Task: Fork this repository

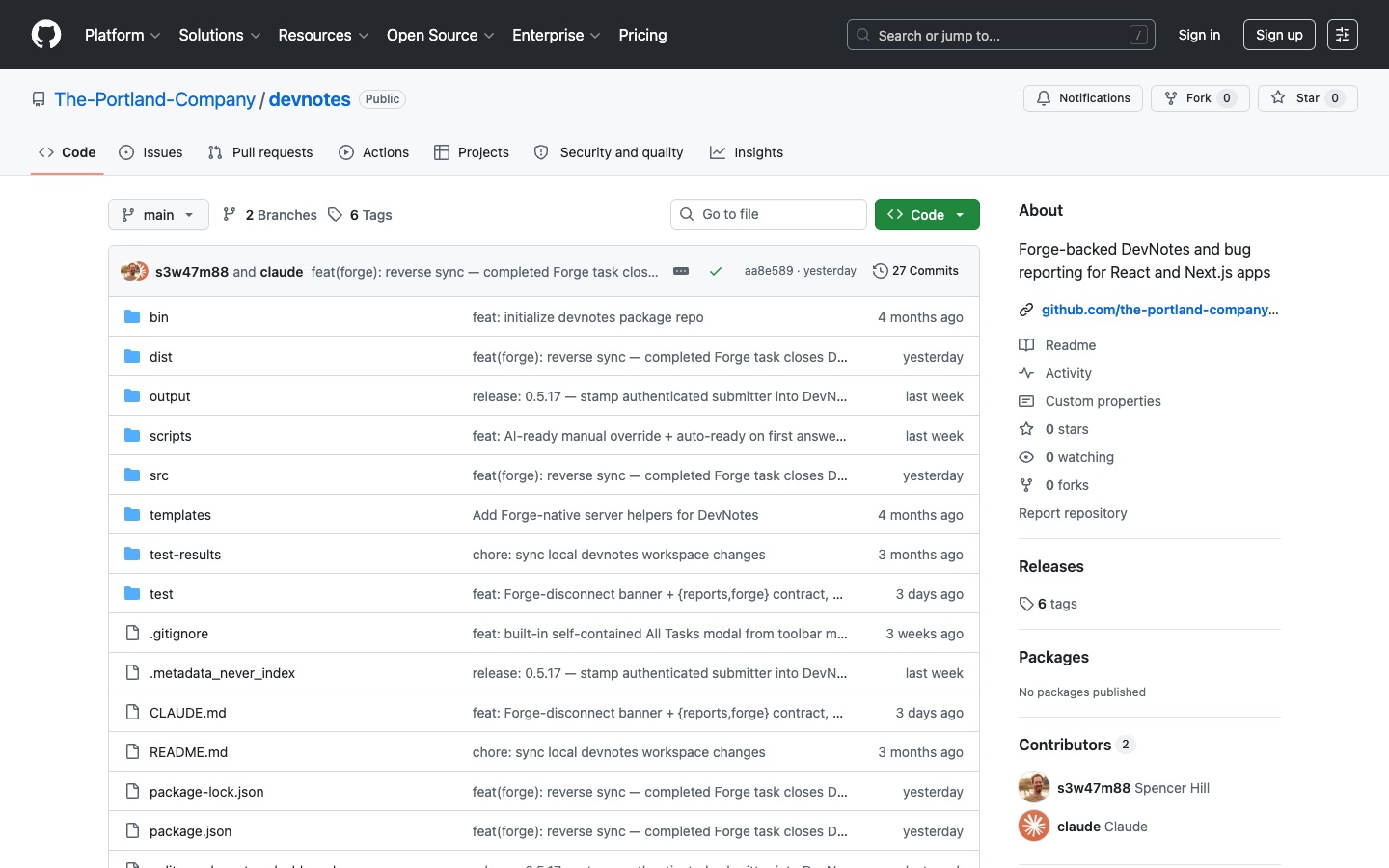Action: point(1200,98)
